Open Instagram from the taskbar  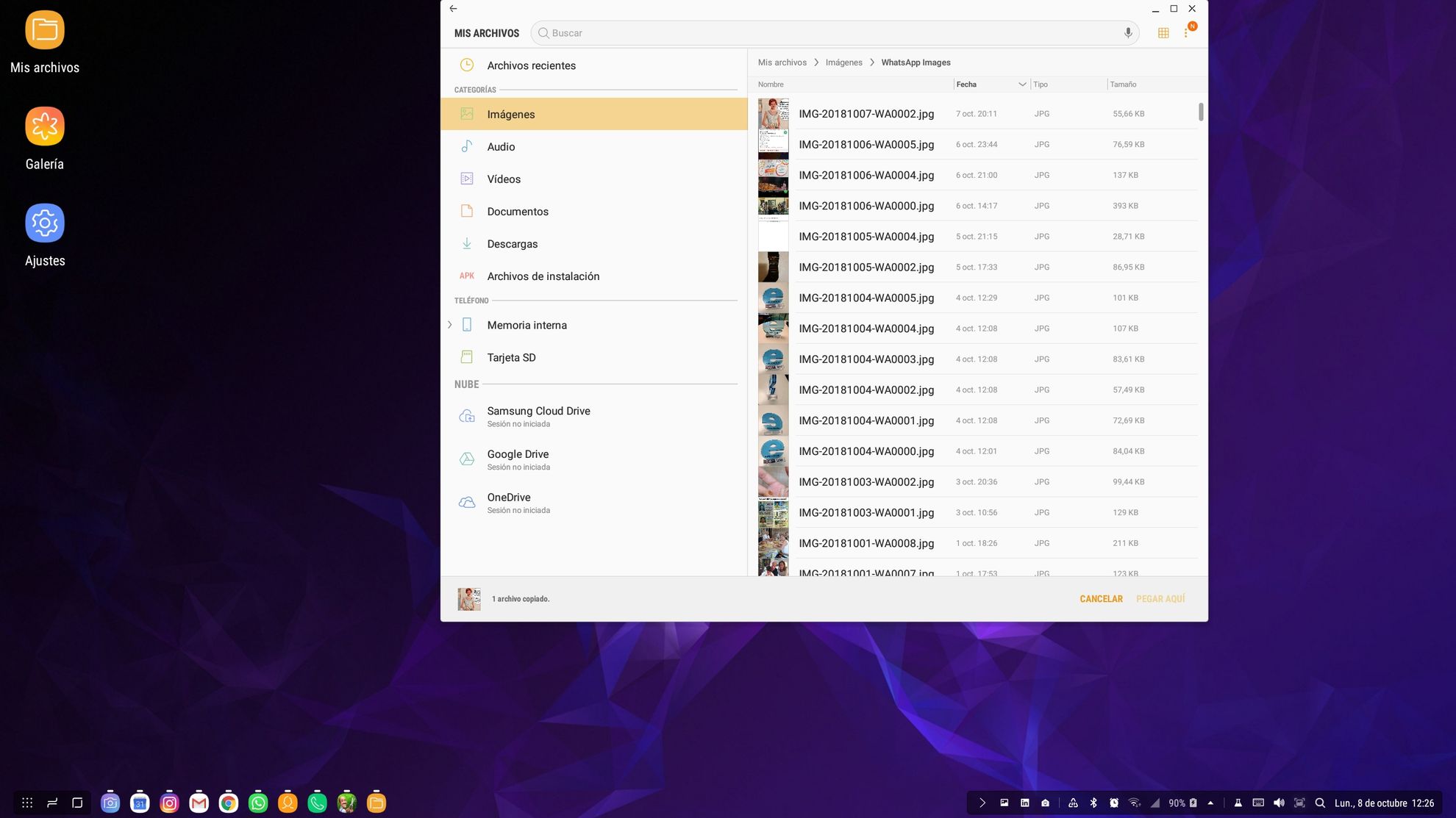169,803
